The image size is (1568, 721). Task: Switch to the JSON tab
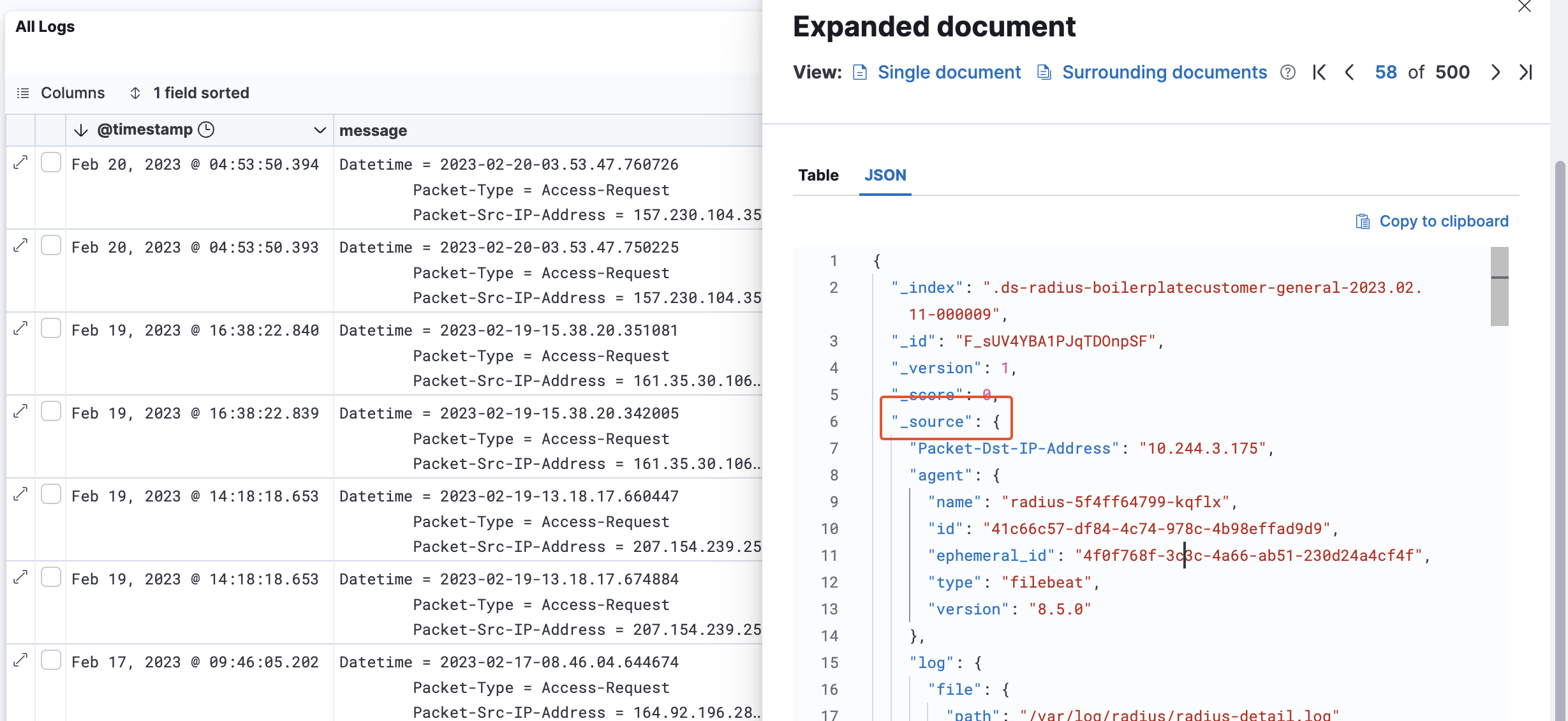[x=885, y=175]
